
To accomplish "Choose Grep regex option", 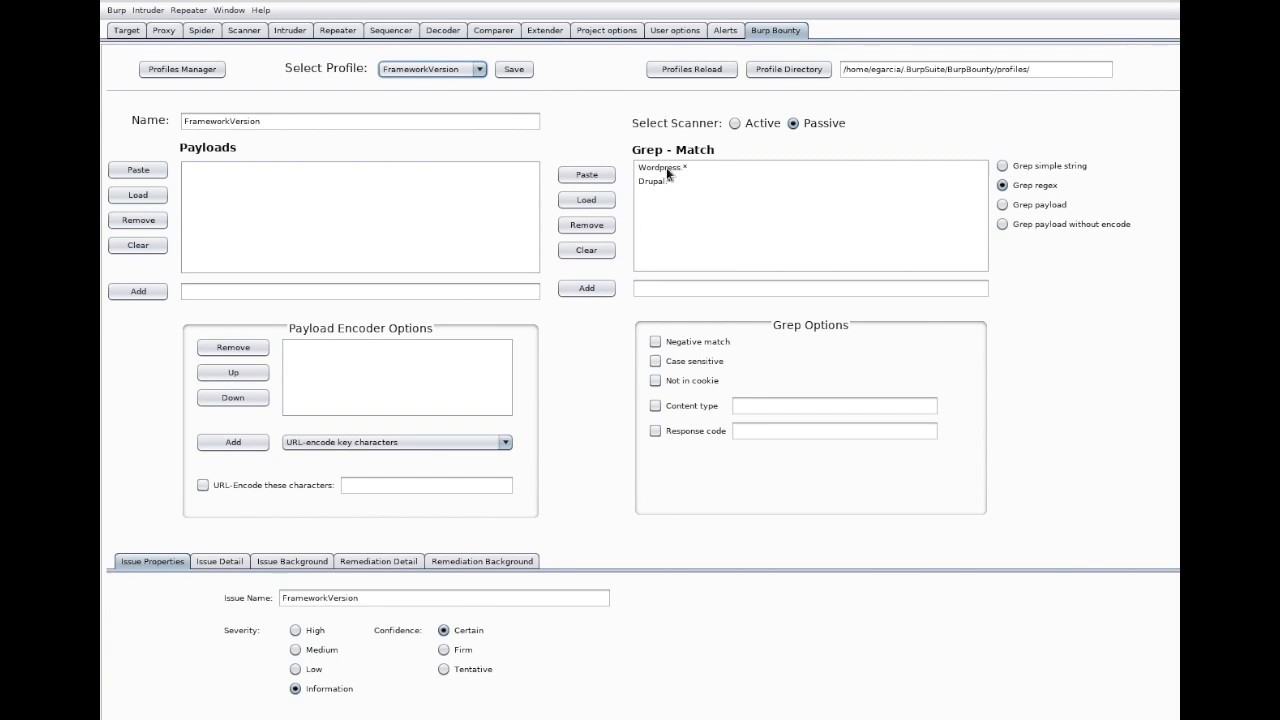I will coord(1002,185).
